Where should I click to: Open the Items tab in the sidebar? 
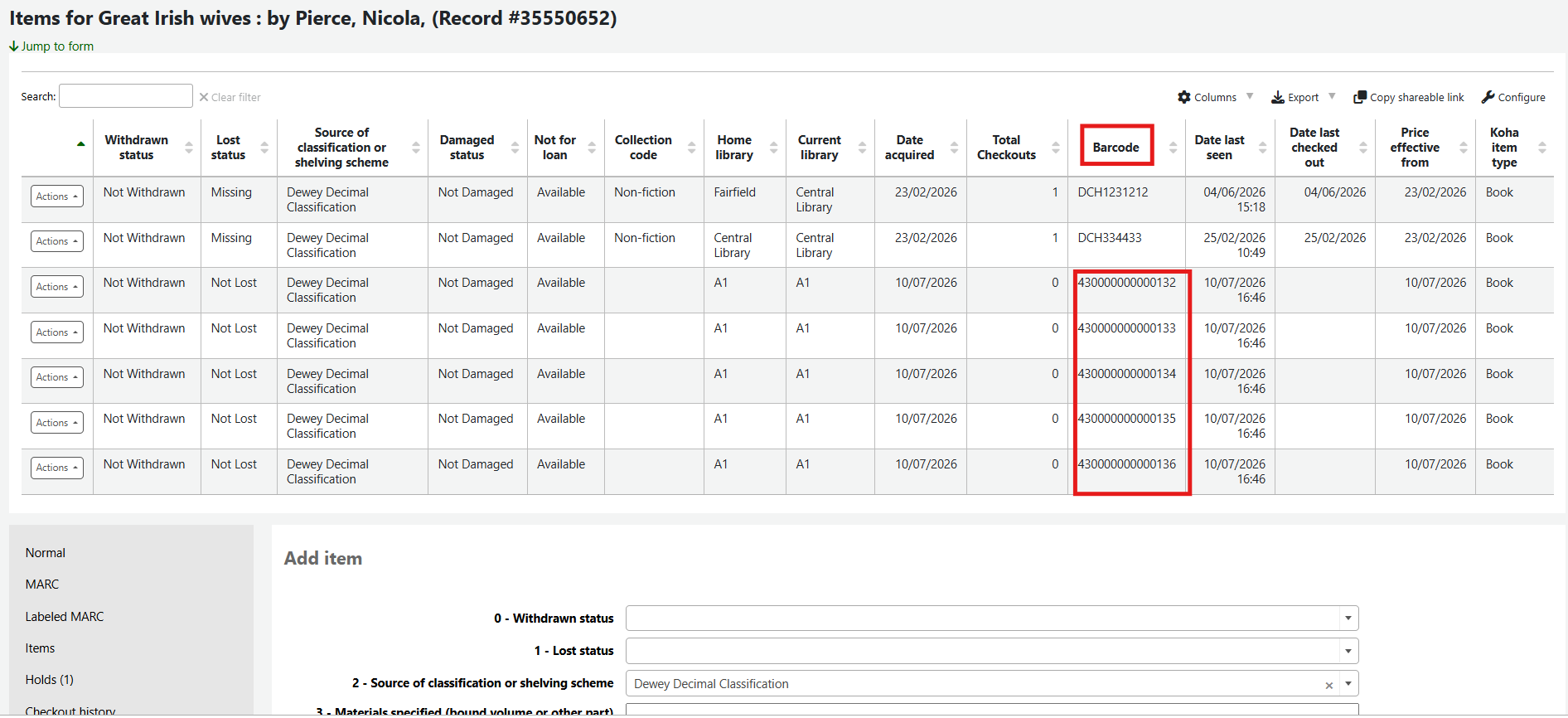click(x=40, y=648)
